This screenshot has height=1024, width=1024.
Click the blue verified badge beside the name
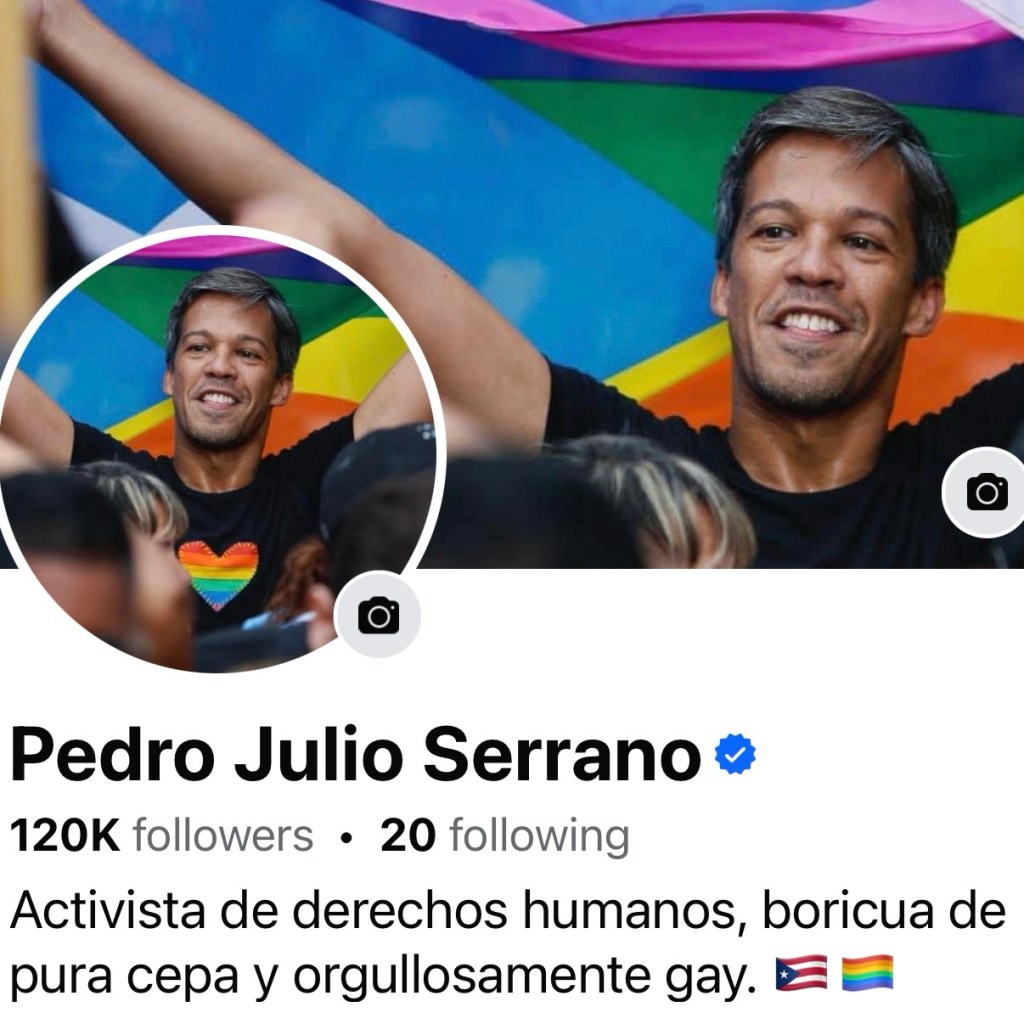coord(735,754)
